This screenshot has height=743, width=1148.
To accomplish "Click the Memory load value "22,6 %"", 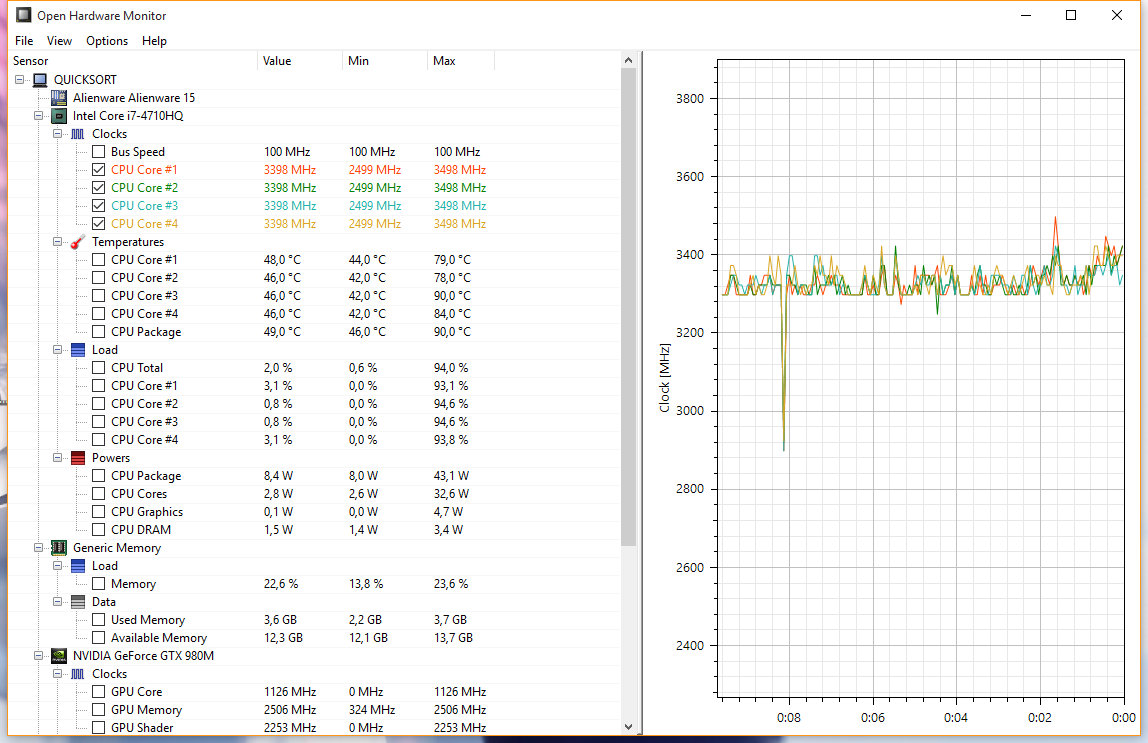I will [281, 584].
